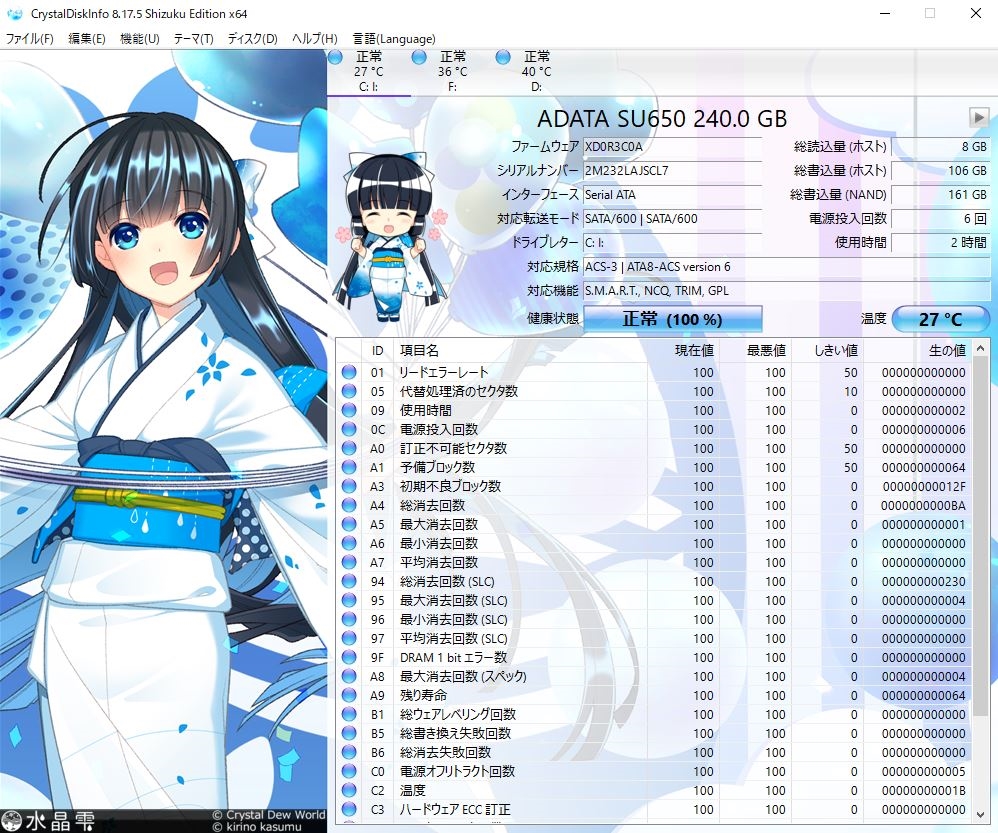Click the しきい値 column header
Screen dimensions: 998x833
tap(827, 351)
